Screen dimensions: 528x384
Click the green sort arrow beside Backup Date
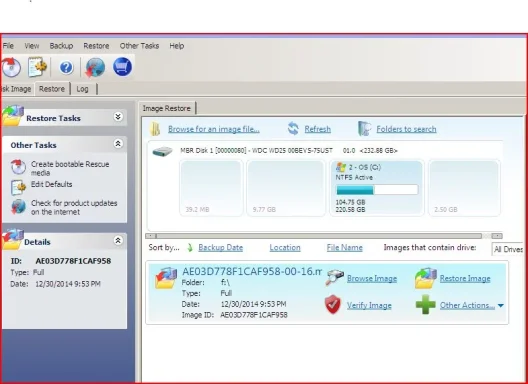point(190,248)
